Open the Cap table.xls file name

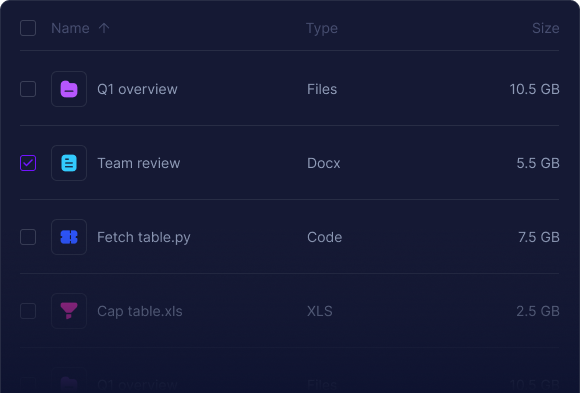coord(140,311)
